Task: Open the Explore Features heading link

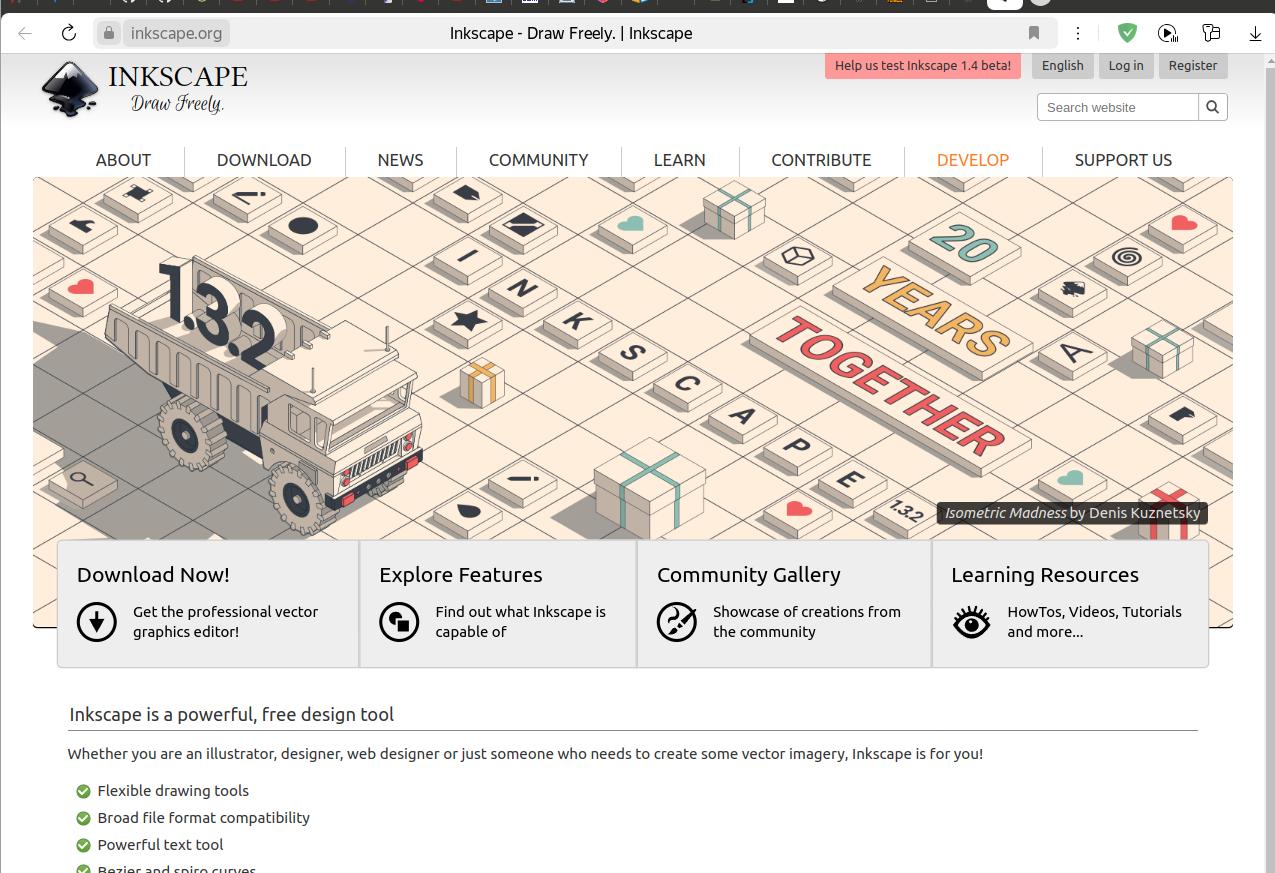Action: [460, 575]
